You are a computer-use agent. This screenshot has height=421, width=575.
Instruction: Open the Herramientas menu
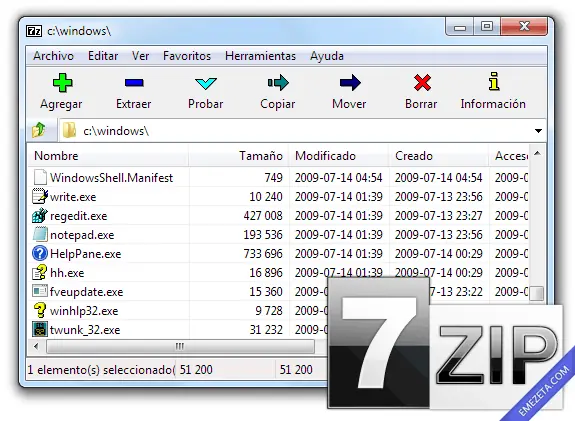tap(260, 56)
